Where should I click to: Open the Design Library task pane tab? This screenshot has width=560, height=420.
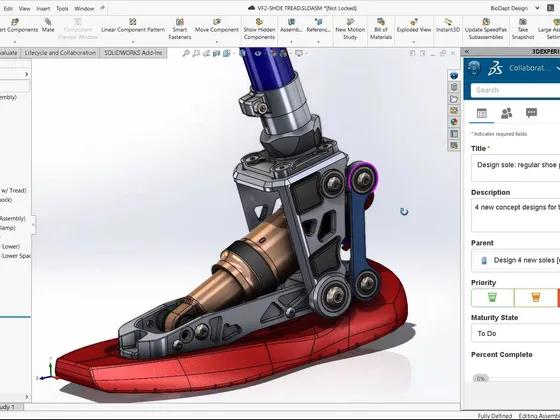click(454, 87)
